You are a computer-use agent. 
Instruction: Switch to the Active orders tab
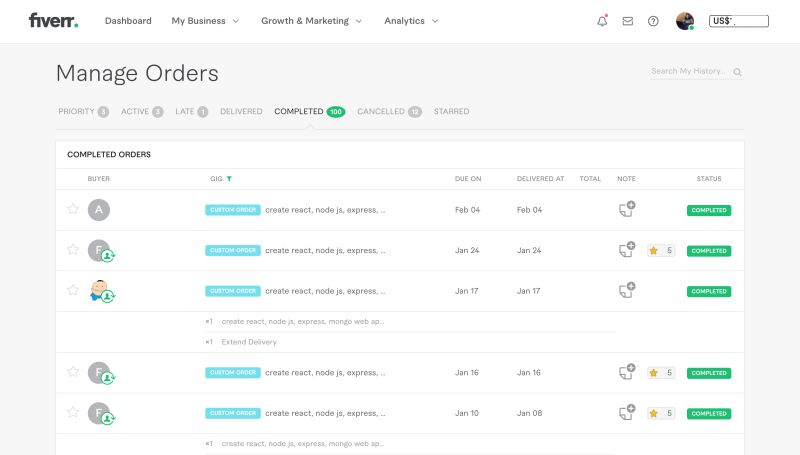click(142, 111)
